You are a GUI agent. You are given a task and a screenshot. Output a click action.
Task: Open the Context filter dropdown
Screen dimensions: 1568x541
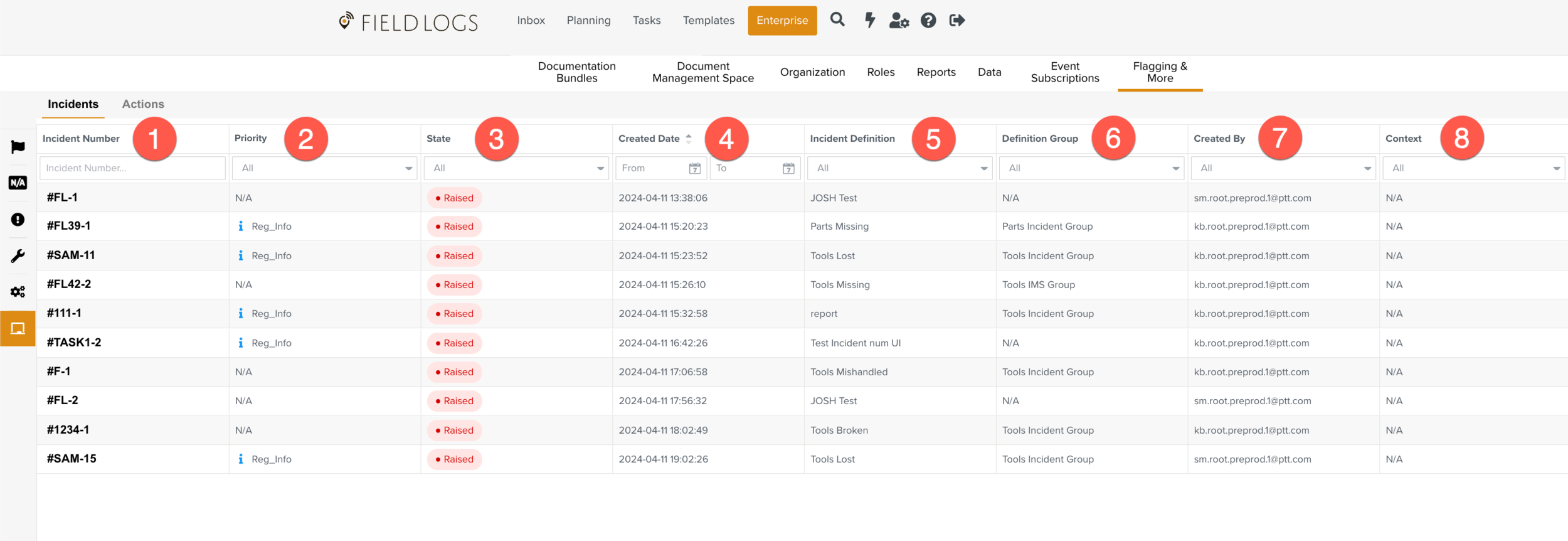tap(1474, 168)
